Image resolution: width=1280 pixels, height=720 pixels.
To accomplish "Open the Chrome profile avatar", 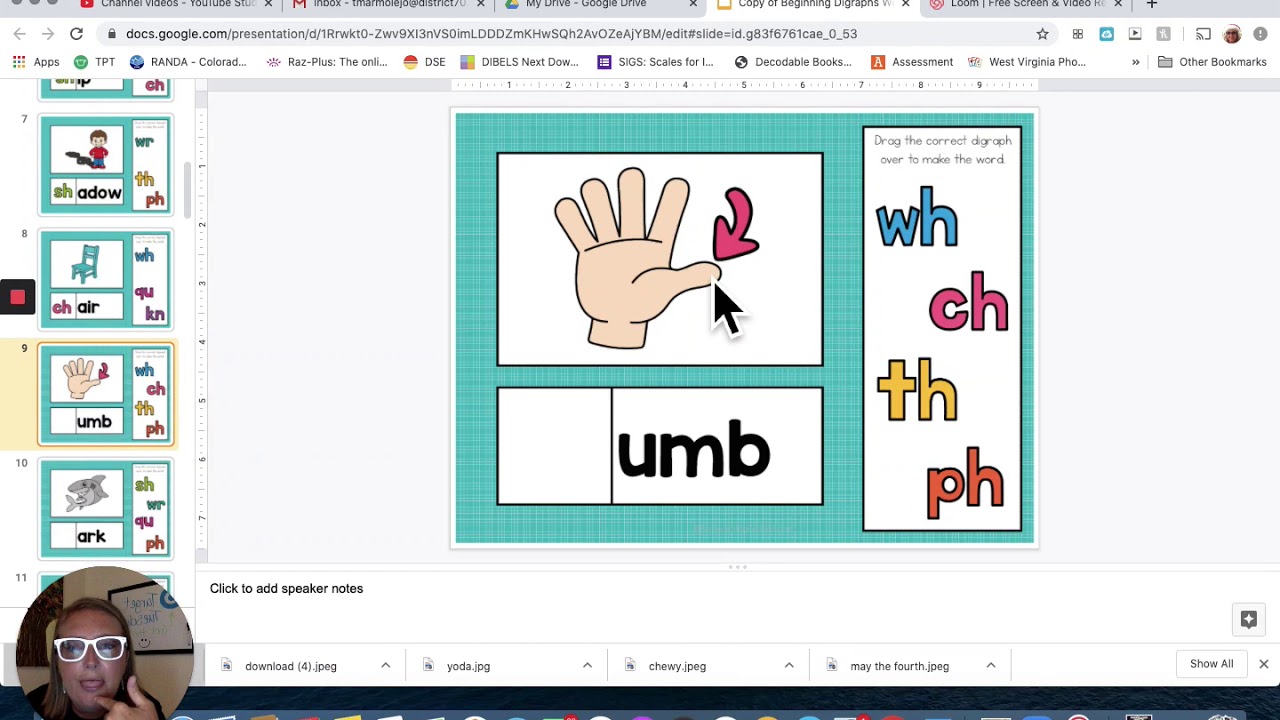I will (1232, 34).
